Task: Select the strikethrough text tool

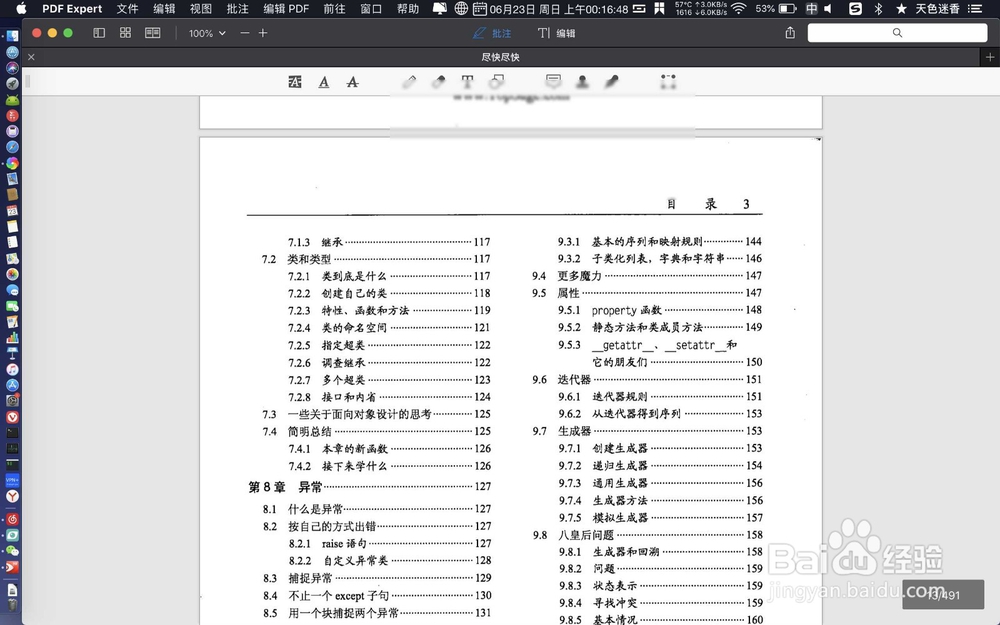Action: point(352,82)
